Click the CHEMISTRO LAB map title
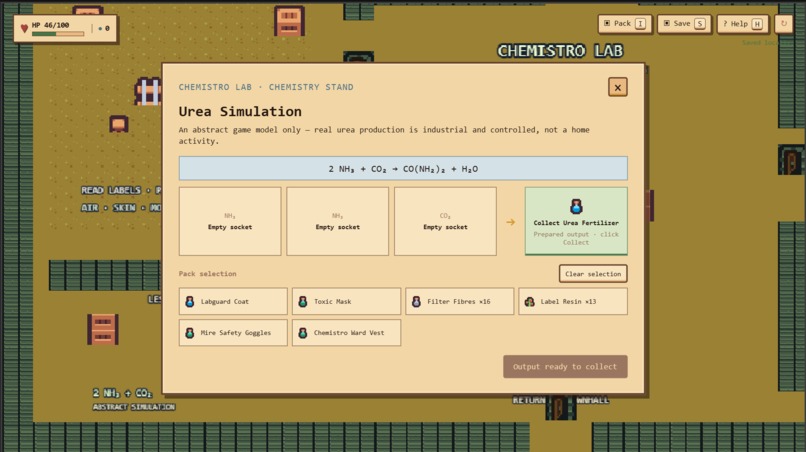806x452 pixels. point(560,51)
